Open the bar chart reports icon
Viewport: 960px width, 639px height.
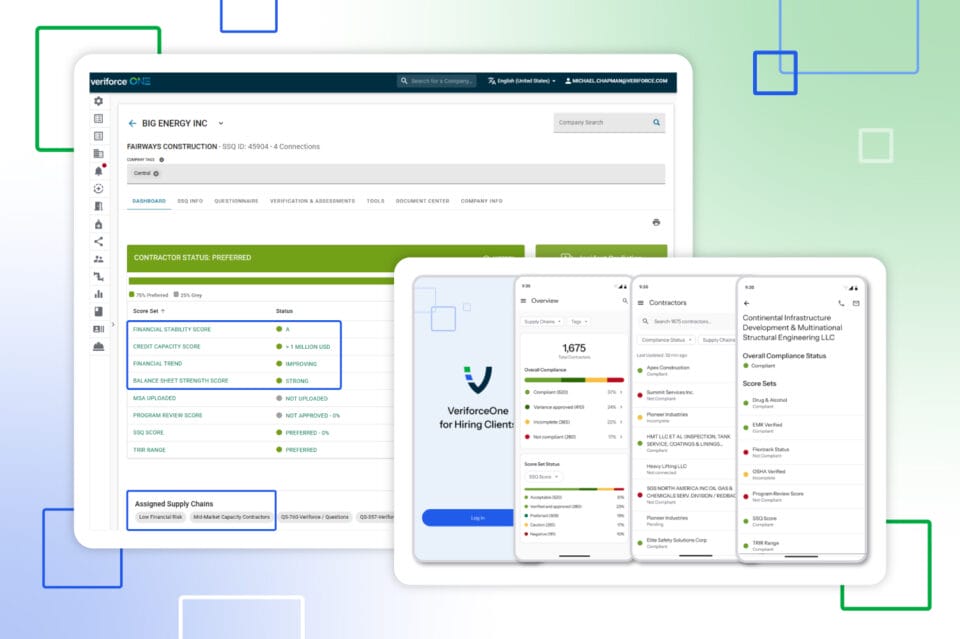(x=99, y=294)
